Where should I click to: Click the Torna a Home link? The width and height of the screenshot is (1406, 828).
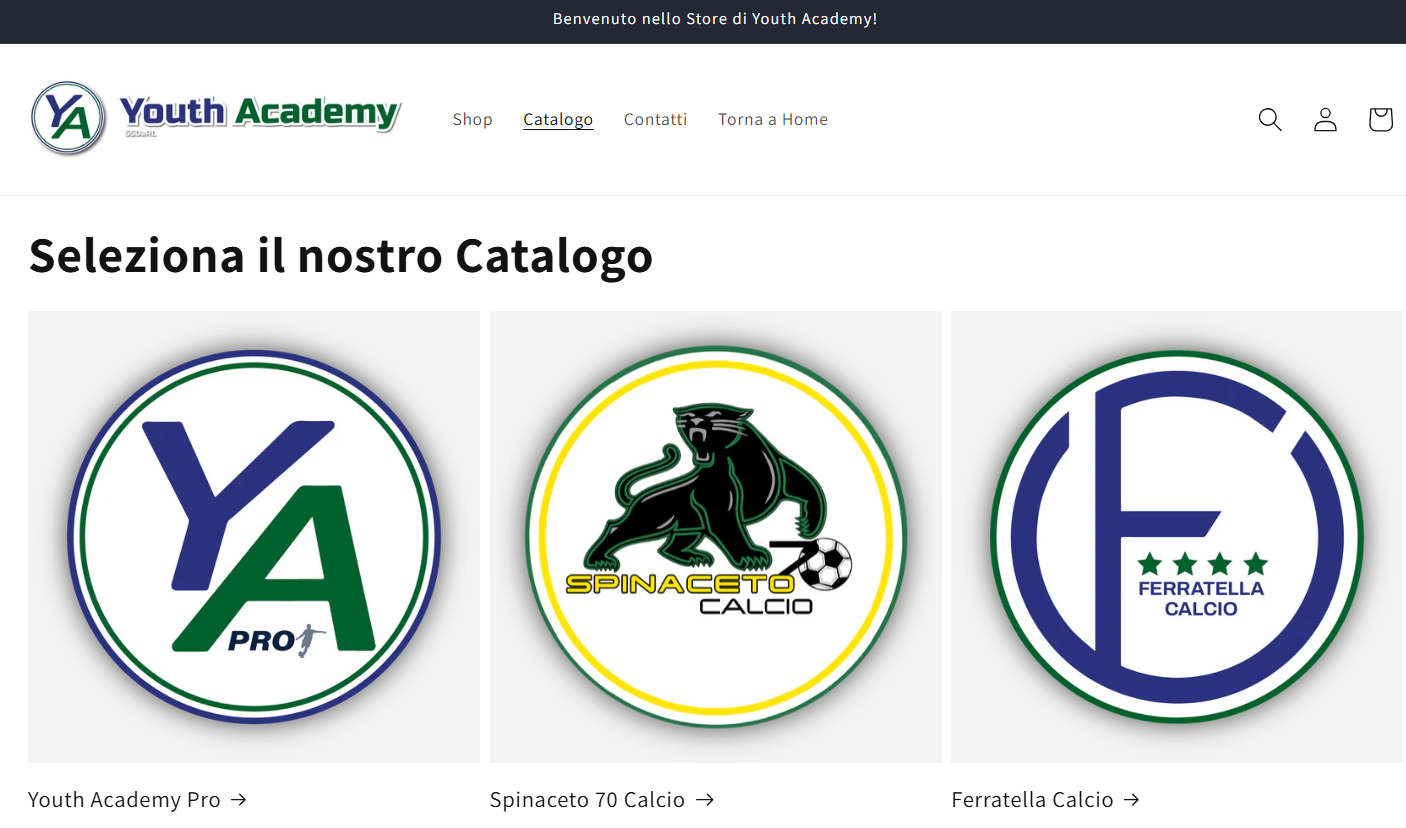click(773, 119)
